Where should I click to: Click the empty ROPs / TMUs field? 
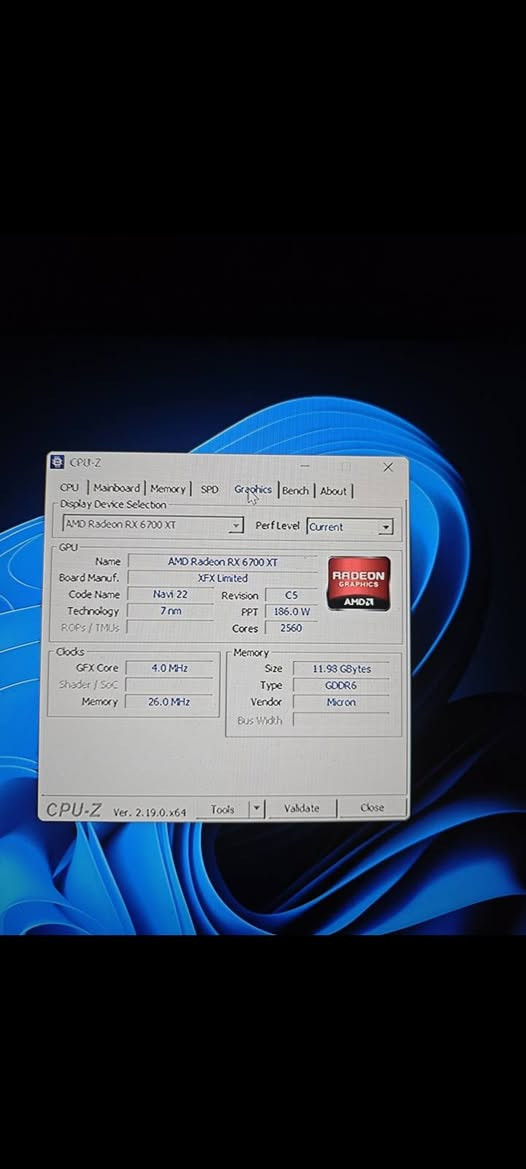pyautogui.click(x=170, y=628)
